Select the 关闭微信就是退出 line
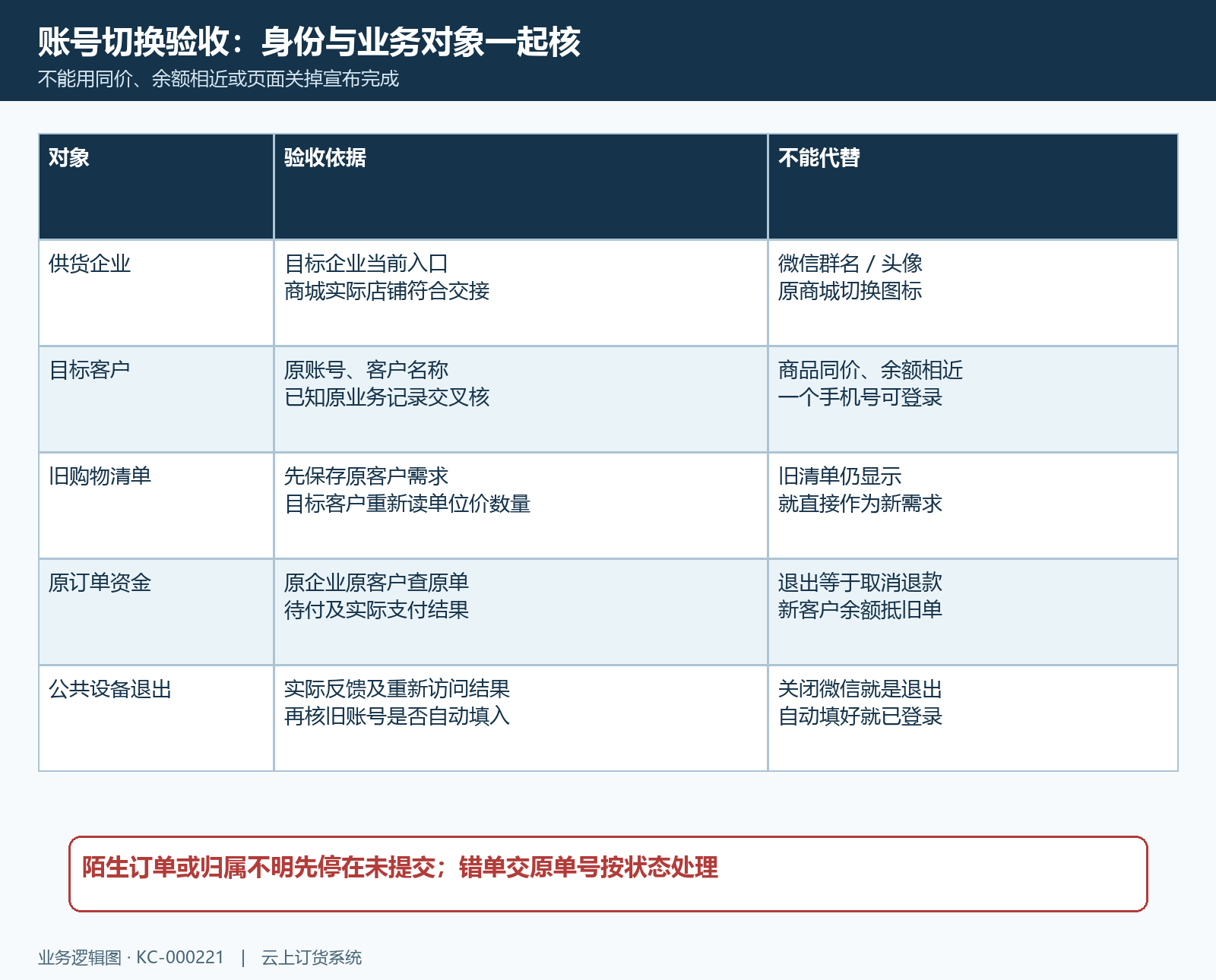The width and height of the screenshot is (1216, 980). coord(860,689)
